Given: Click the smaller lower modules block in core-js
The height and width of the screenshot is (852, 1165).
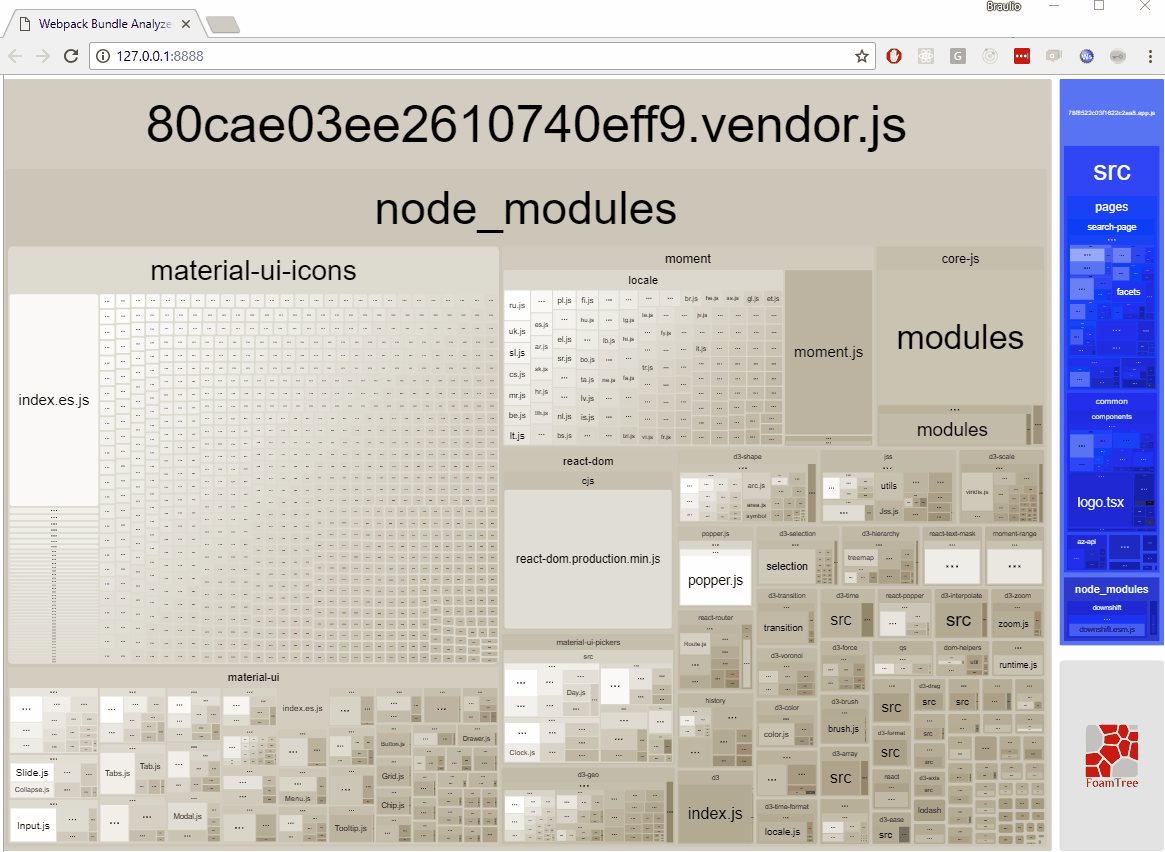Looking at the screenshot, I should (x=952, y=430).
